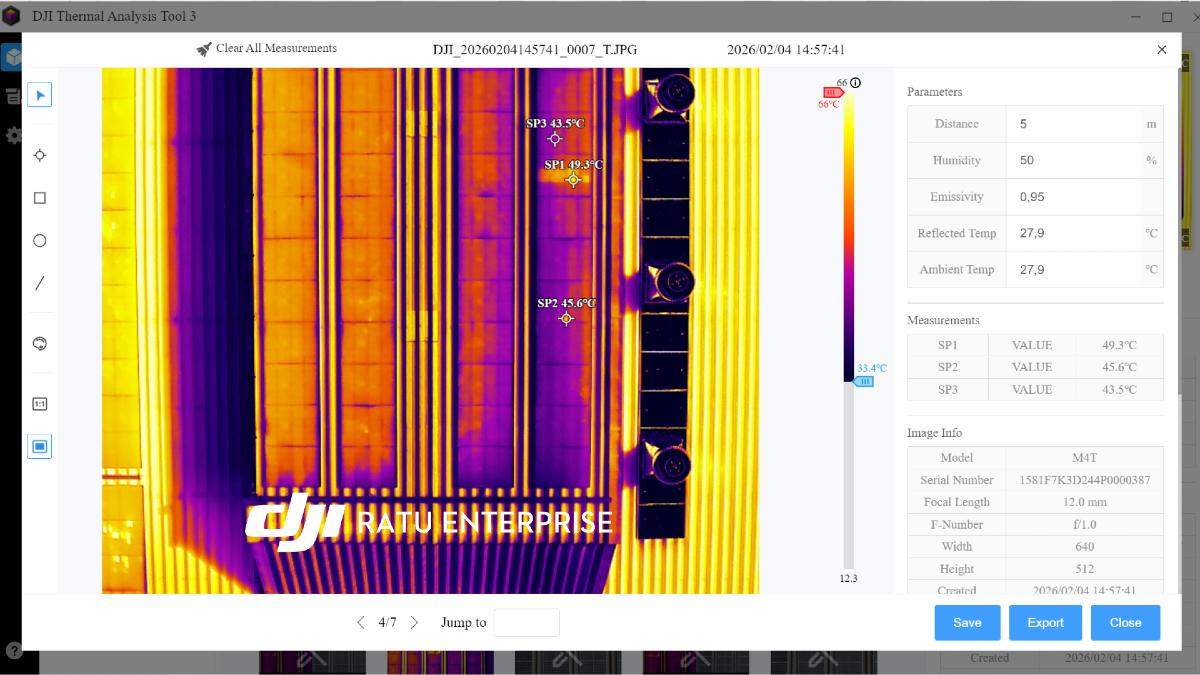The width and height of the screenshot is (1200, 675).
Task: Switch to 1:1 actual size view
Action: 40,404
